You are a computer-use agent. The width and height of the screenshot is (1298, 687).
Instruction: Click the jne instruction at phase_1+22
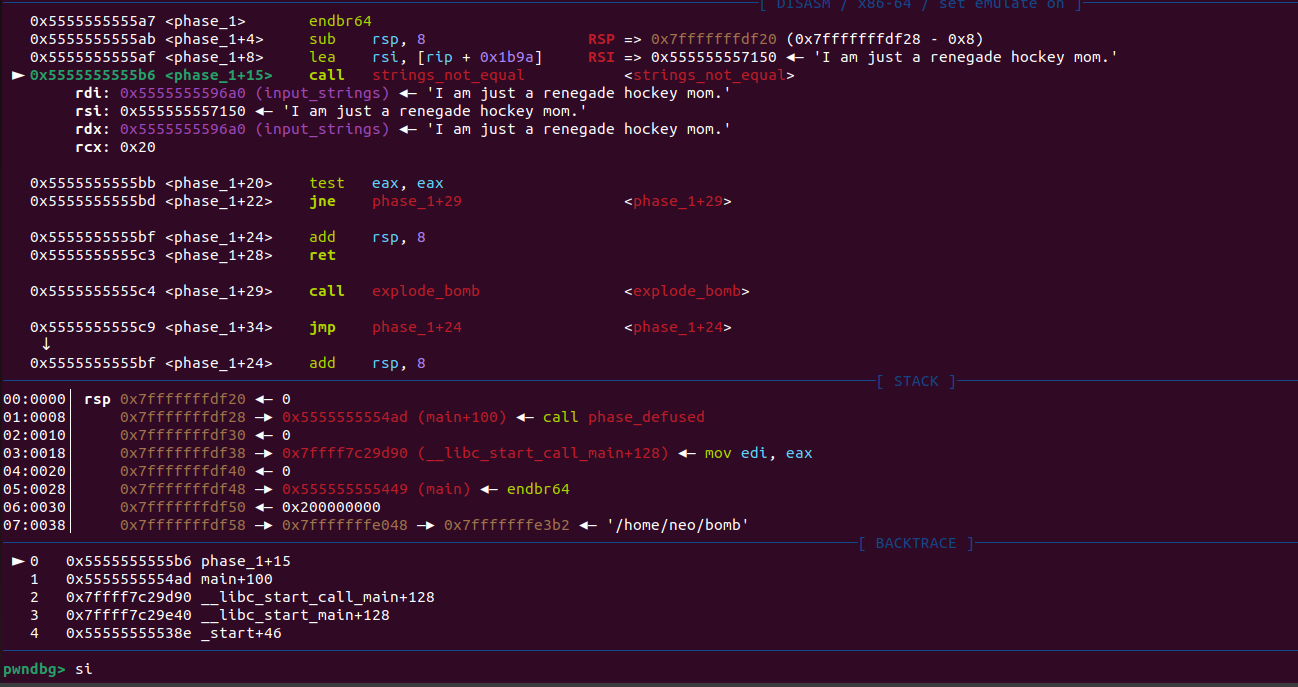[322, 201]
